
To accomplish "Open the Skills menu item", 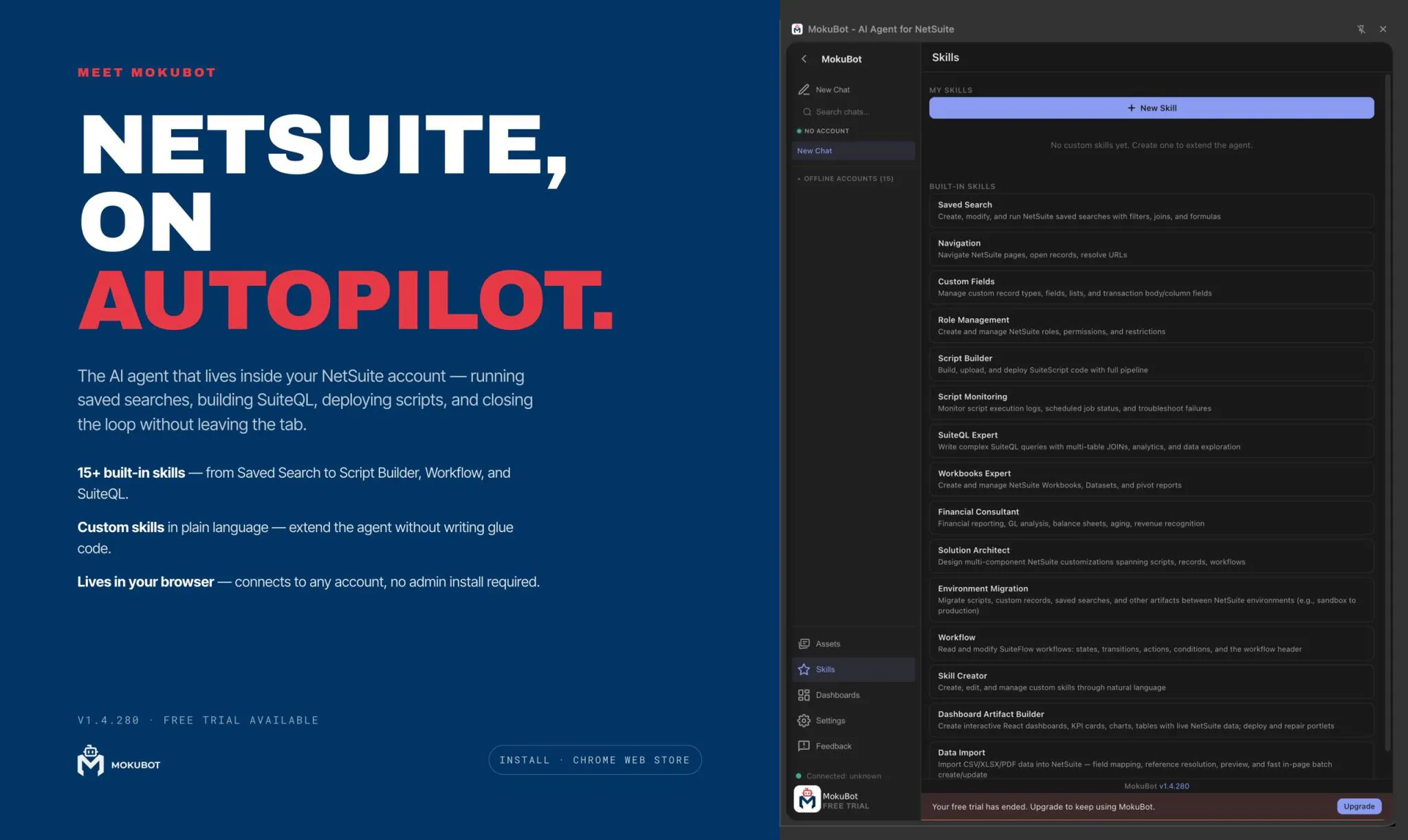I will (x=853, y=670).
